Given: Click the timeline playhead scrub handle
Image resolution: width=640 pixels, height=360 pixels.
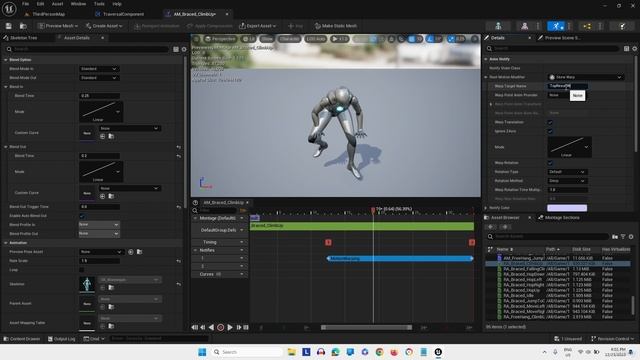Looking at the screenshot, I should (373, 210).
